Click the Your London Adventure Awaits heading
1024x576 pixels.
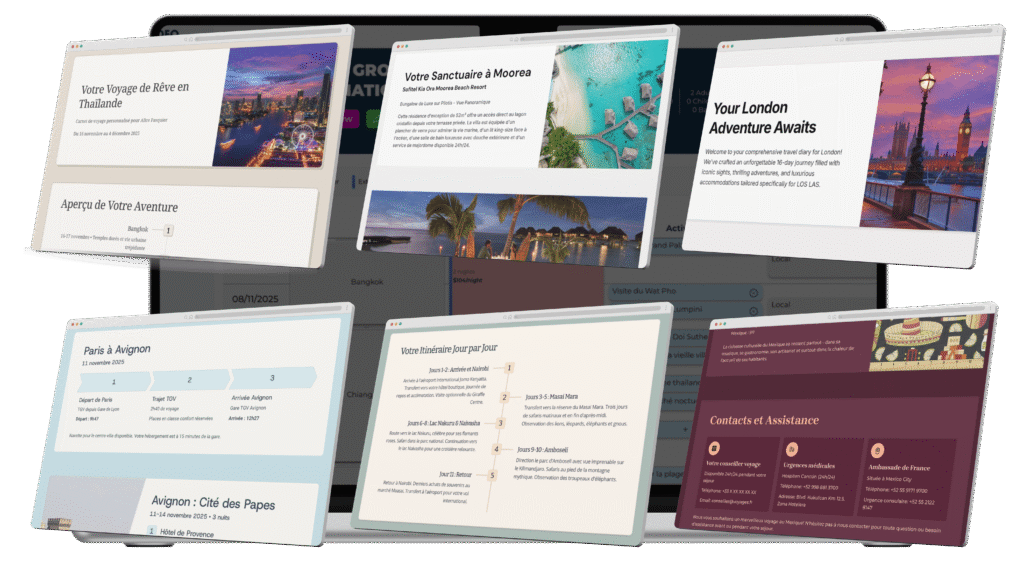pyautogui.click(x=763, y=117)
